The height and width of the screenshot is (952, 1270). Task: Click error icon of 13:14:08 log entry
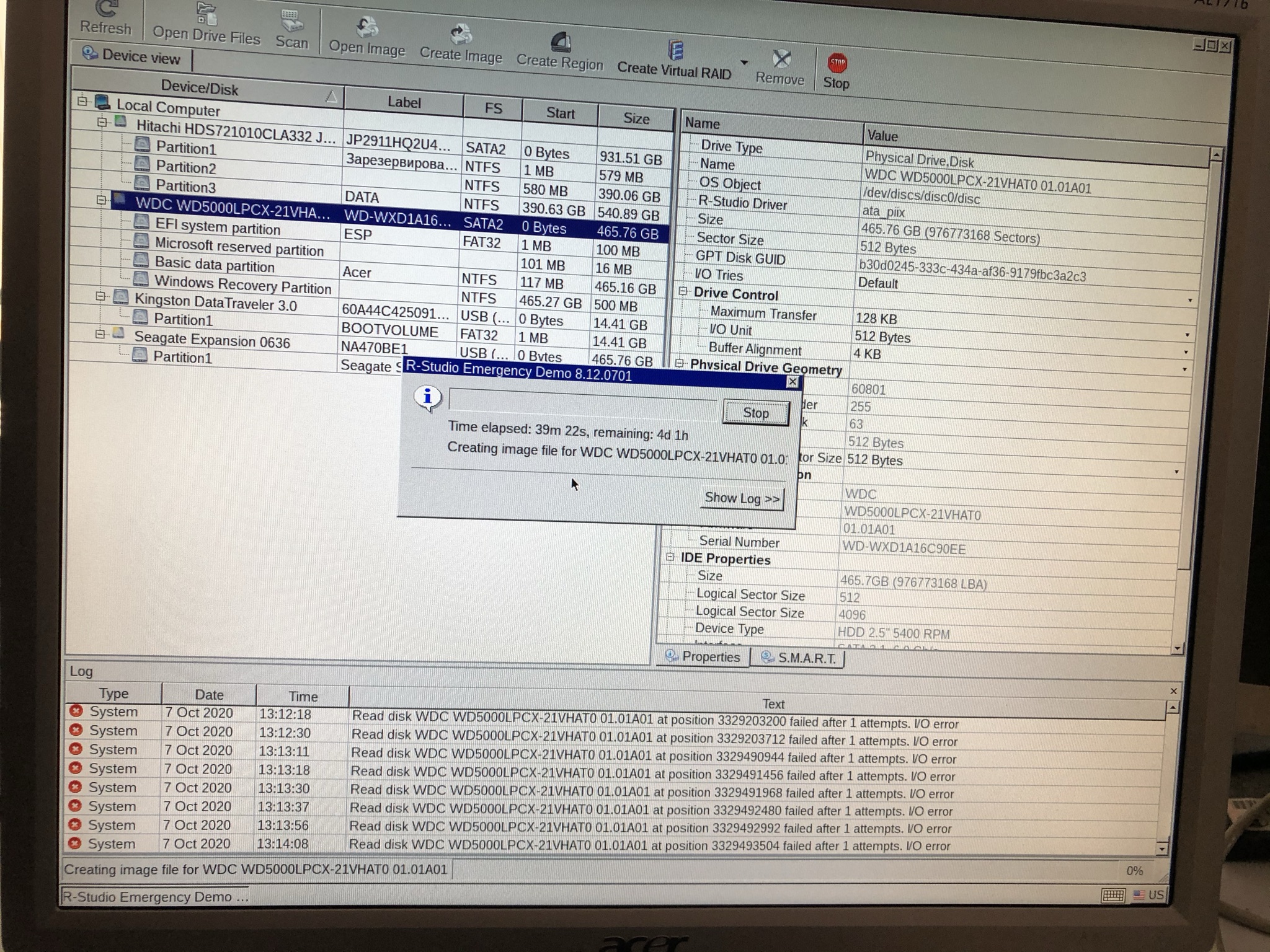click(74, 844)
